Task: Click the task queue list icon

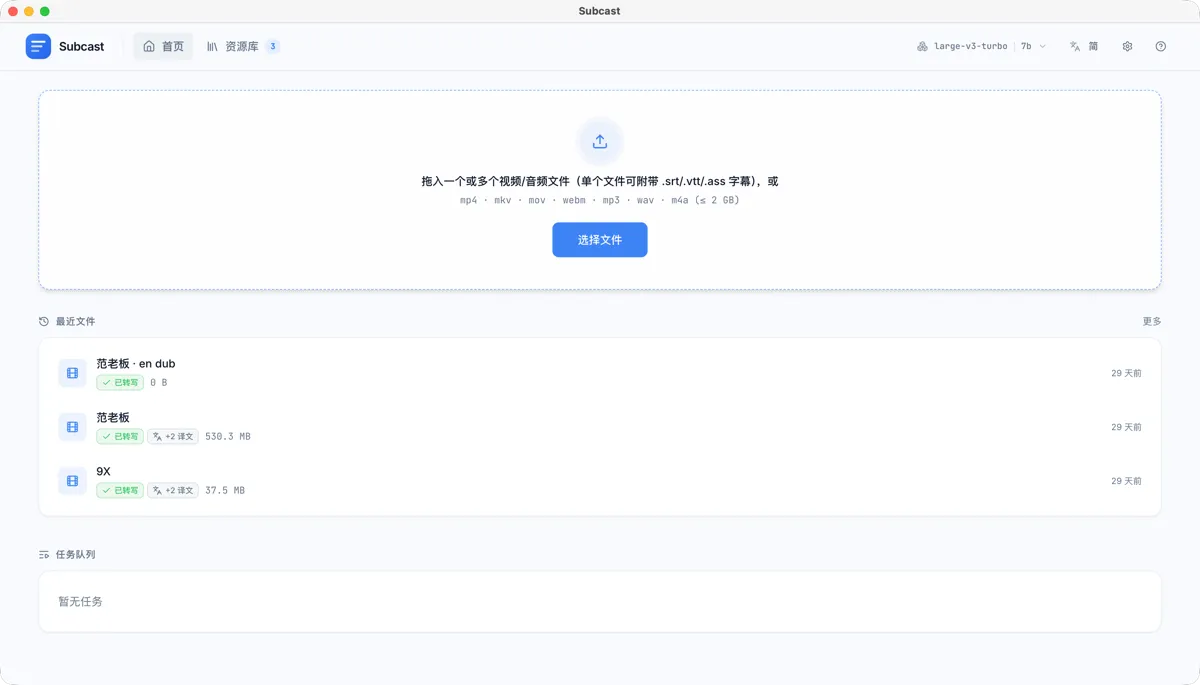Action: (x=43, y=554)
